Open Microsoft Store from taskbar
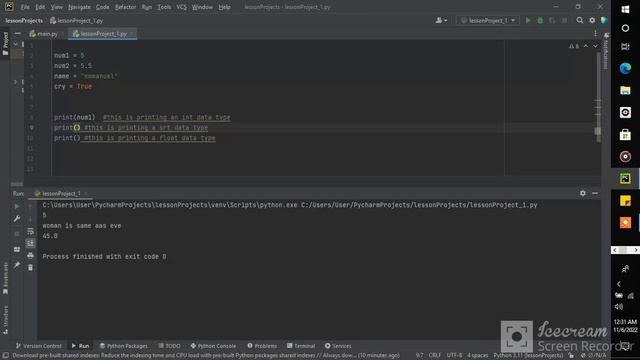The width and height of the screenshot is (640, 360). coord(625,134)
